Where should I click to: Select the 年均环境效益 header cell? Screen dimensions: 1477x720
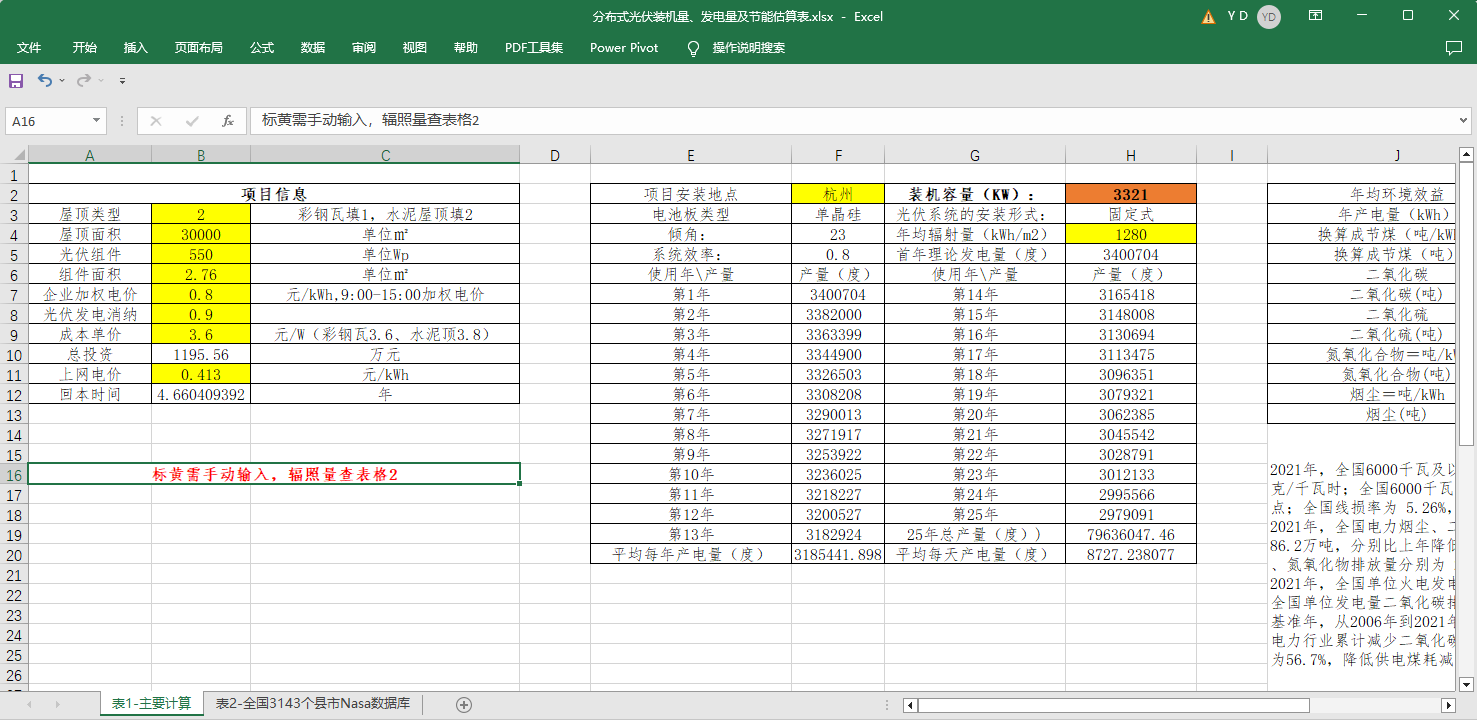pos(1364,194)
